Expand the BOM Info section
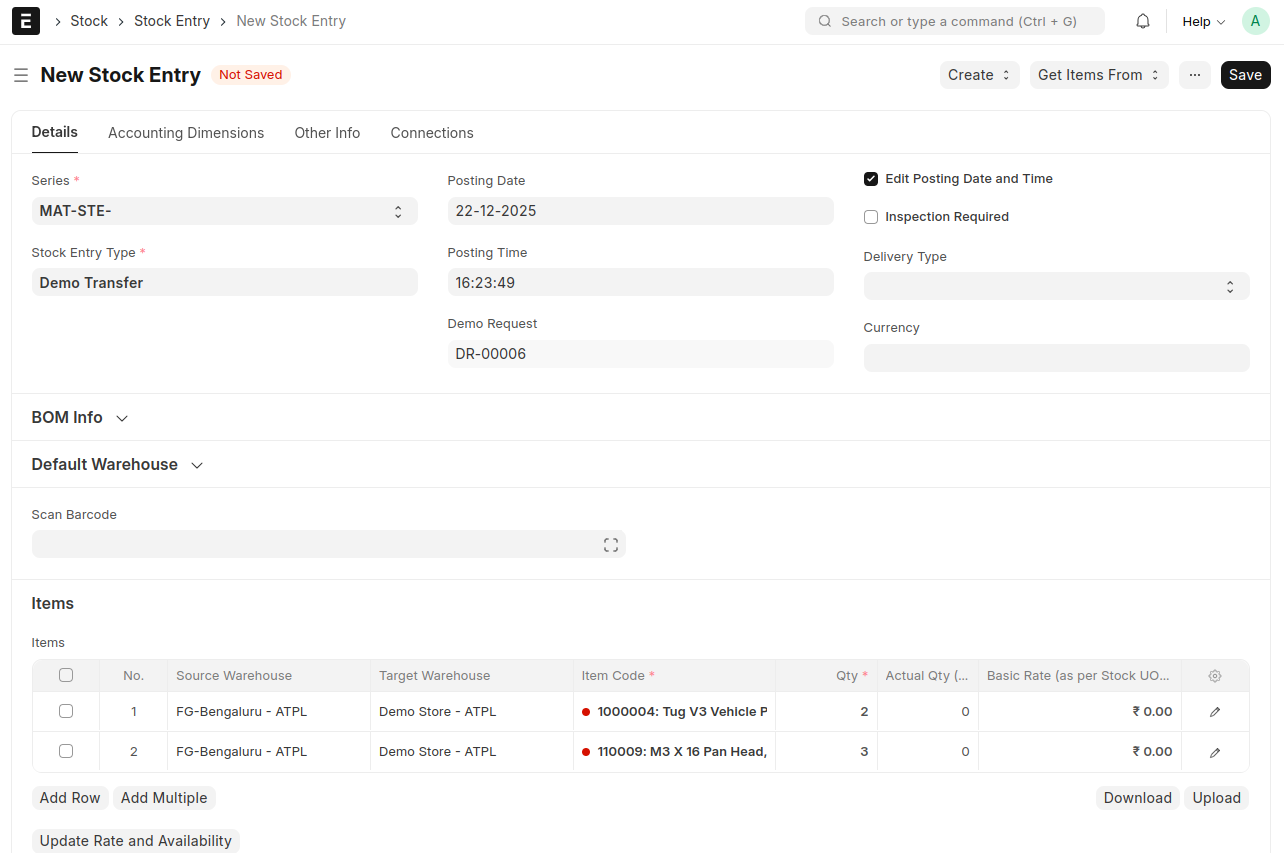This screenshot has height=853, width=1284. pos(80,418)
